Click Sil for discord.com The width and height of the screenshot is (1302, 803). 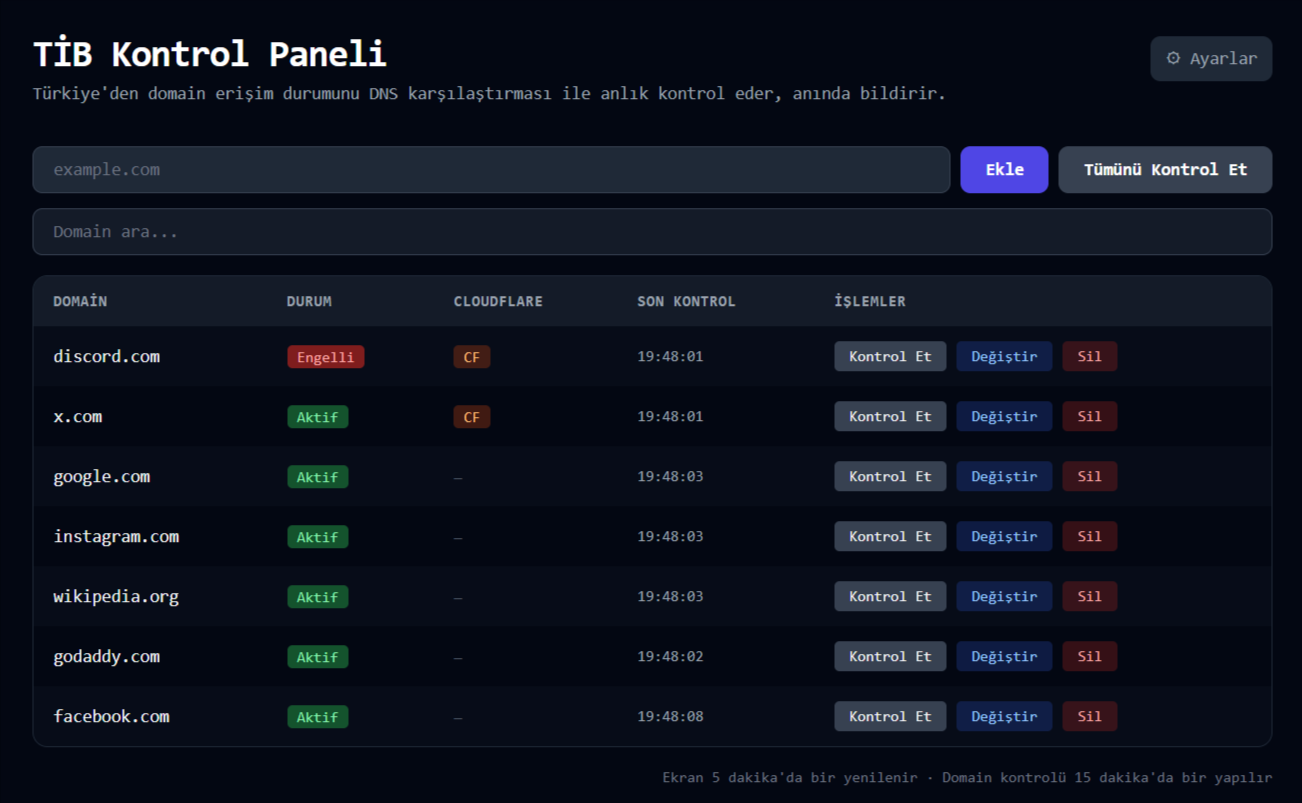coord(1089,357)
